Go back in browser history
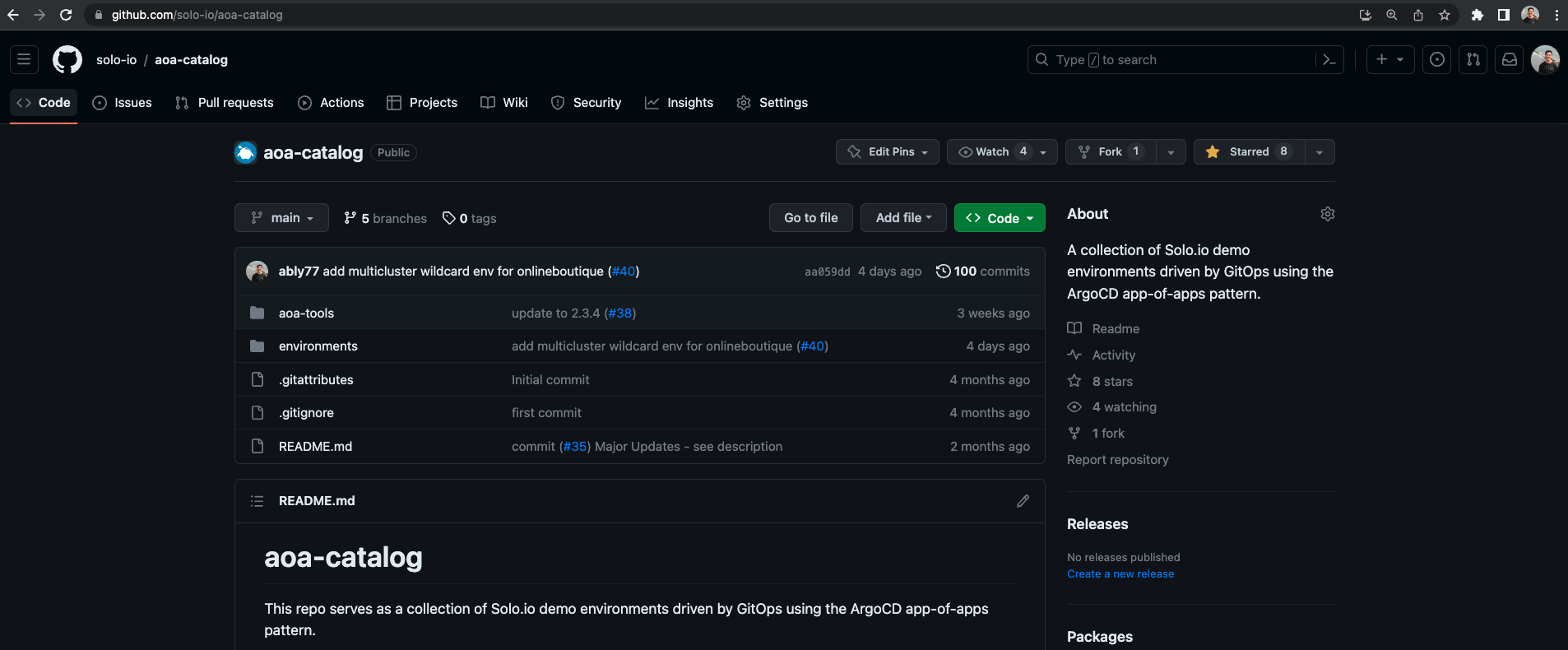1568x650 pixels. pyautogui.click(x=13, y=15)
